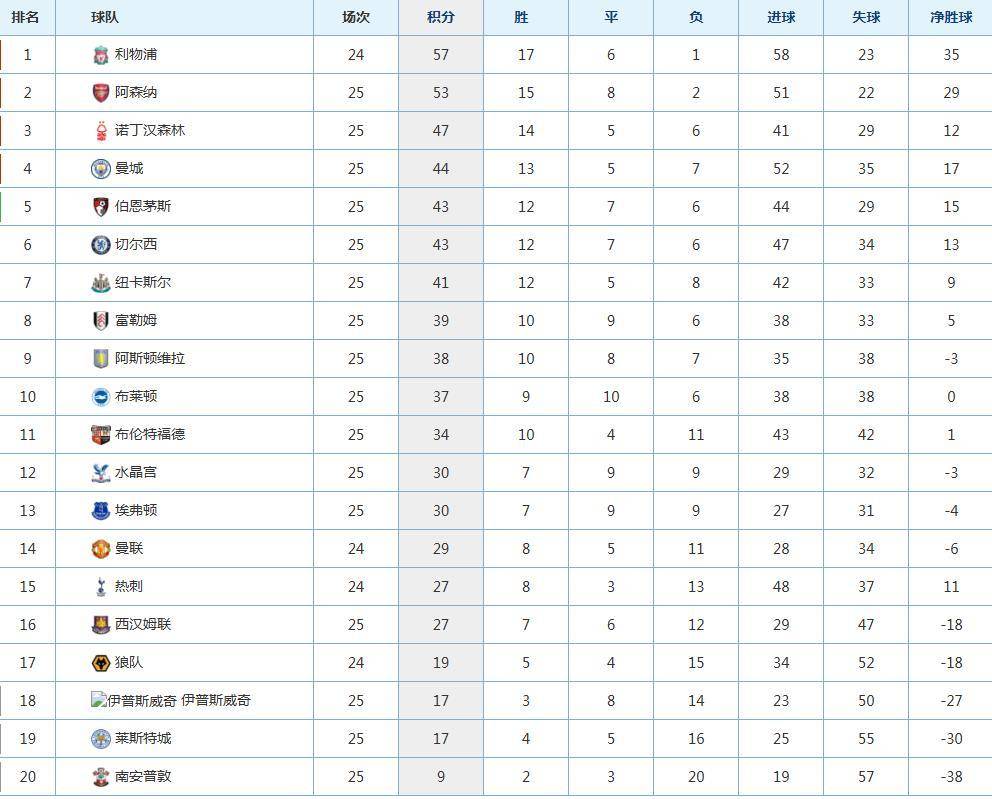The height and width of the screenshot is (799, 992).
Task: Click the broken 伊普斯威奇 logo image
Action: point(133,700)
